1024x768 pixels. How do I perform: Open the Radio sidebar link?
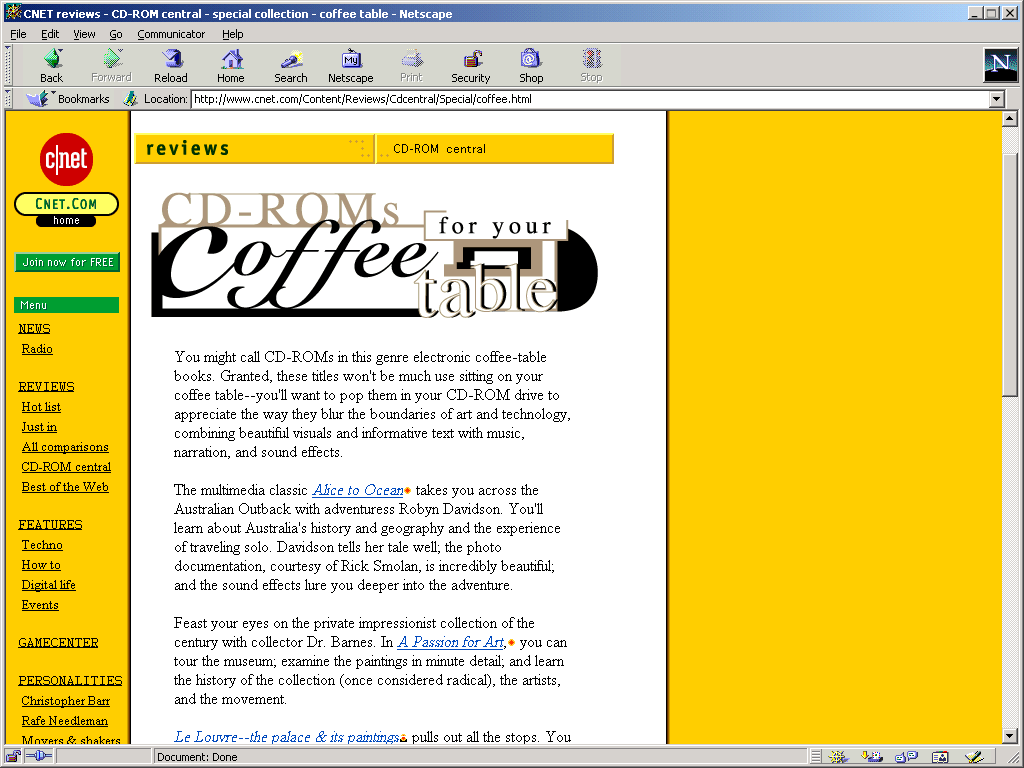pos(37,349)
